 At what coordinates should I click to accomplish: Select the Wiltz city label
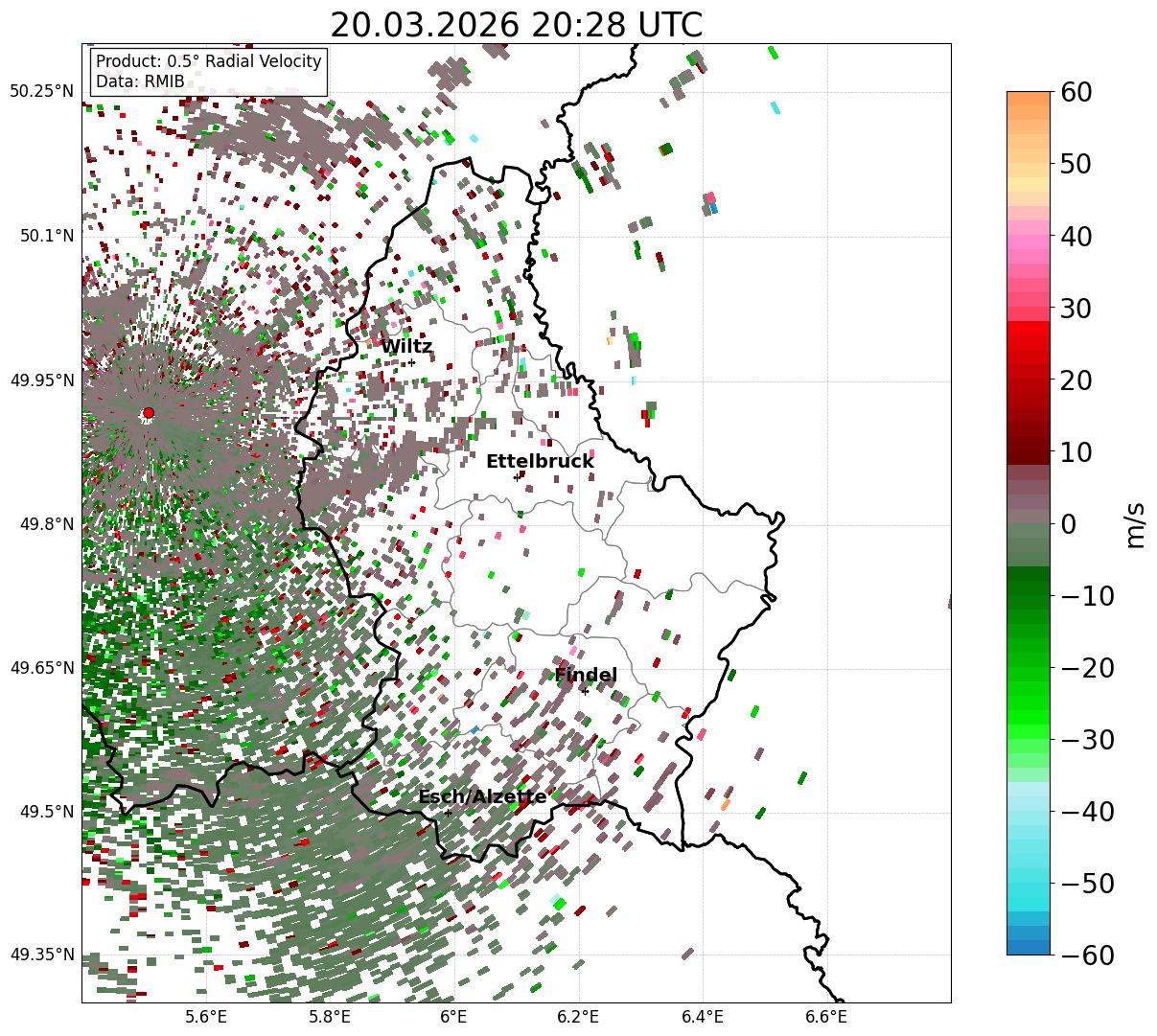pos(406,347)
